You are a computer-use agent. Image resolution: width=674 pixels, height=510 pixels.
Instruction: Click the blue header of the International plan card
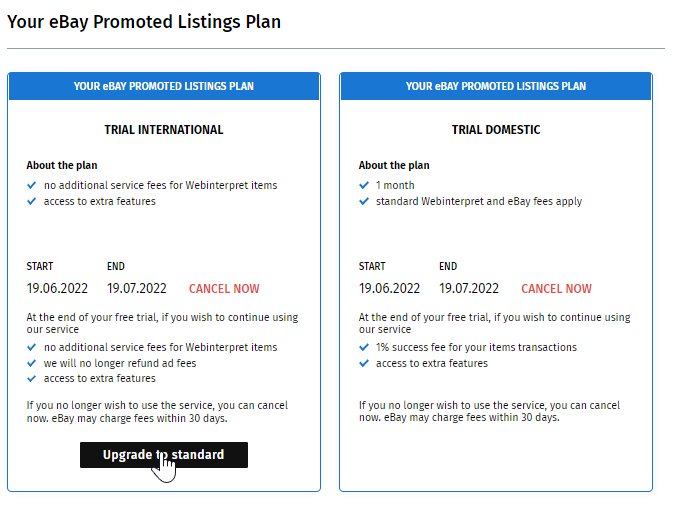click(x=164, y=86)
